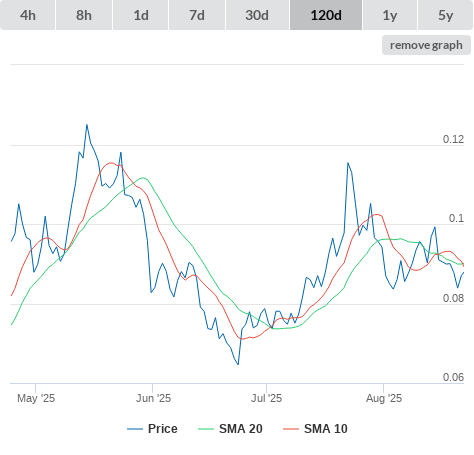474x455 pixels.
Task: Click the remove graph button
Action: click(x=426, y=45)
